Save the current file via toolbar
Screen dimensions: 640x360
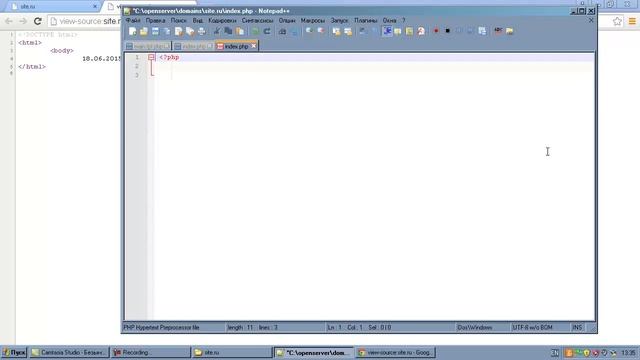pos(155,31)
